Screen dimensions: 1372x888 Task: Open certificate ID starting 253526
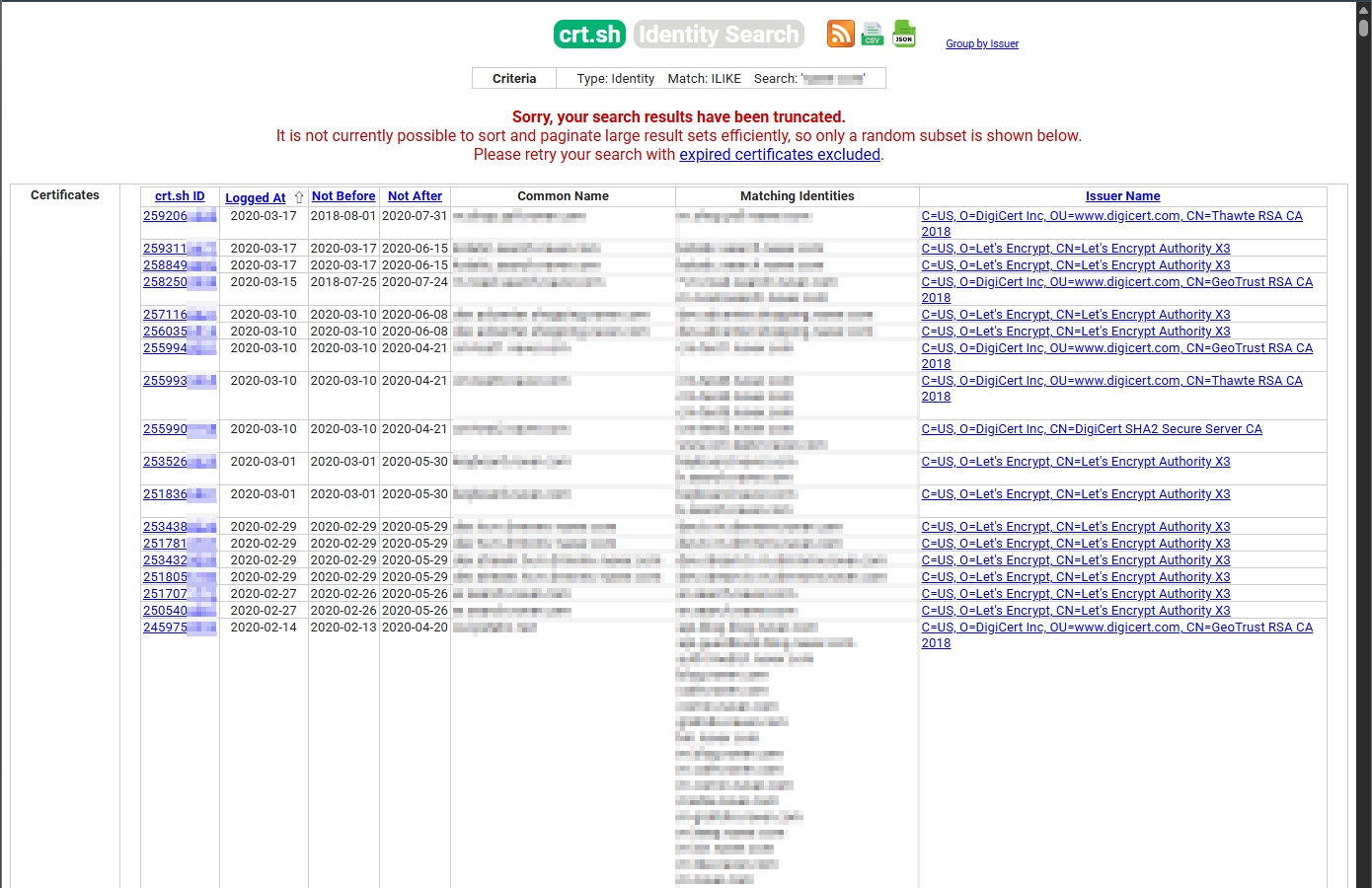pyautogui.click(x=180, y=462)
